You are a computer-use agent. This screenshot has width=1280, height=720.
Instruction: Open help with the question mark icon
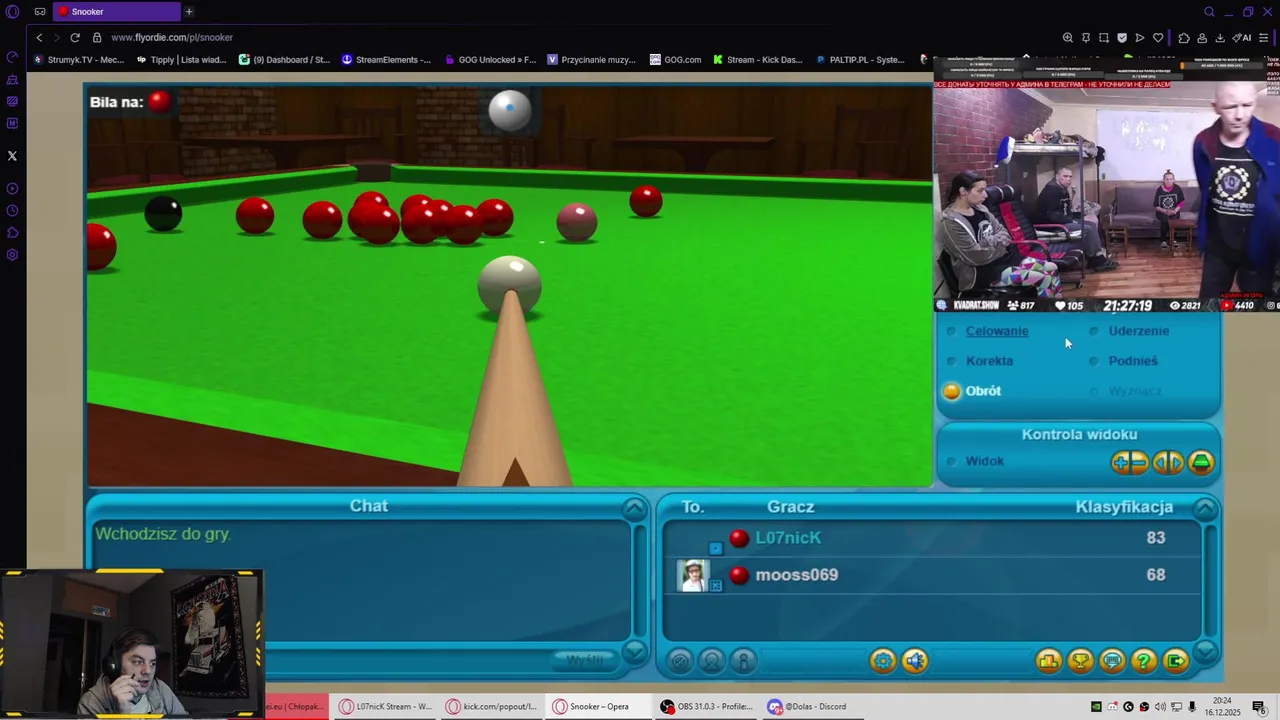tap(1144, 661)
